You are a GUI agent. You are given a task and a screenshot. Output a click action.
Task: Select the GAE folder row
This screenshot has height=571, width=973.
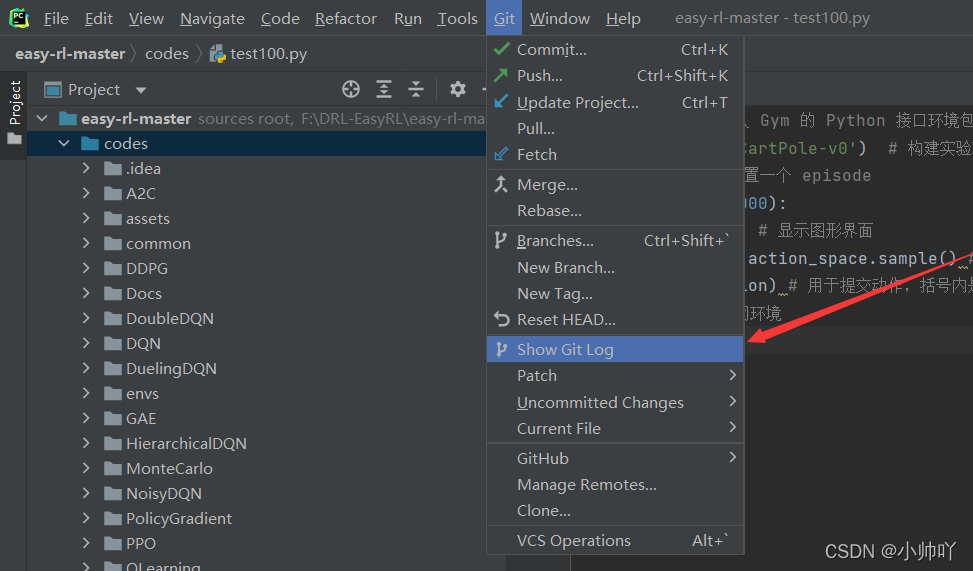(256, 418)
